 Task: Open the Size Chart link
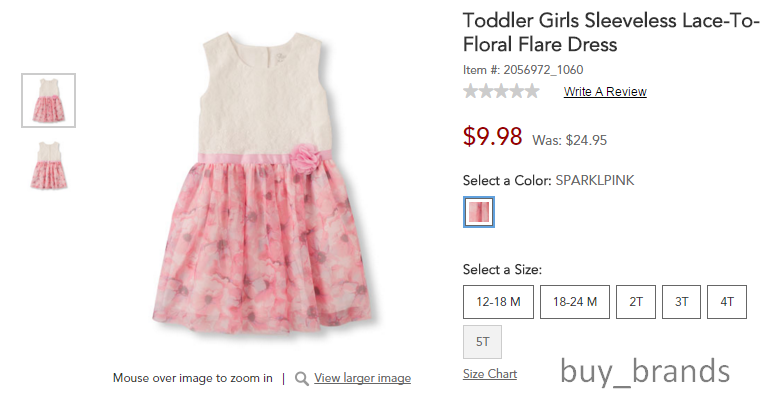tap(490, 374)
